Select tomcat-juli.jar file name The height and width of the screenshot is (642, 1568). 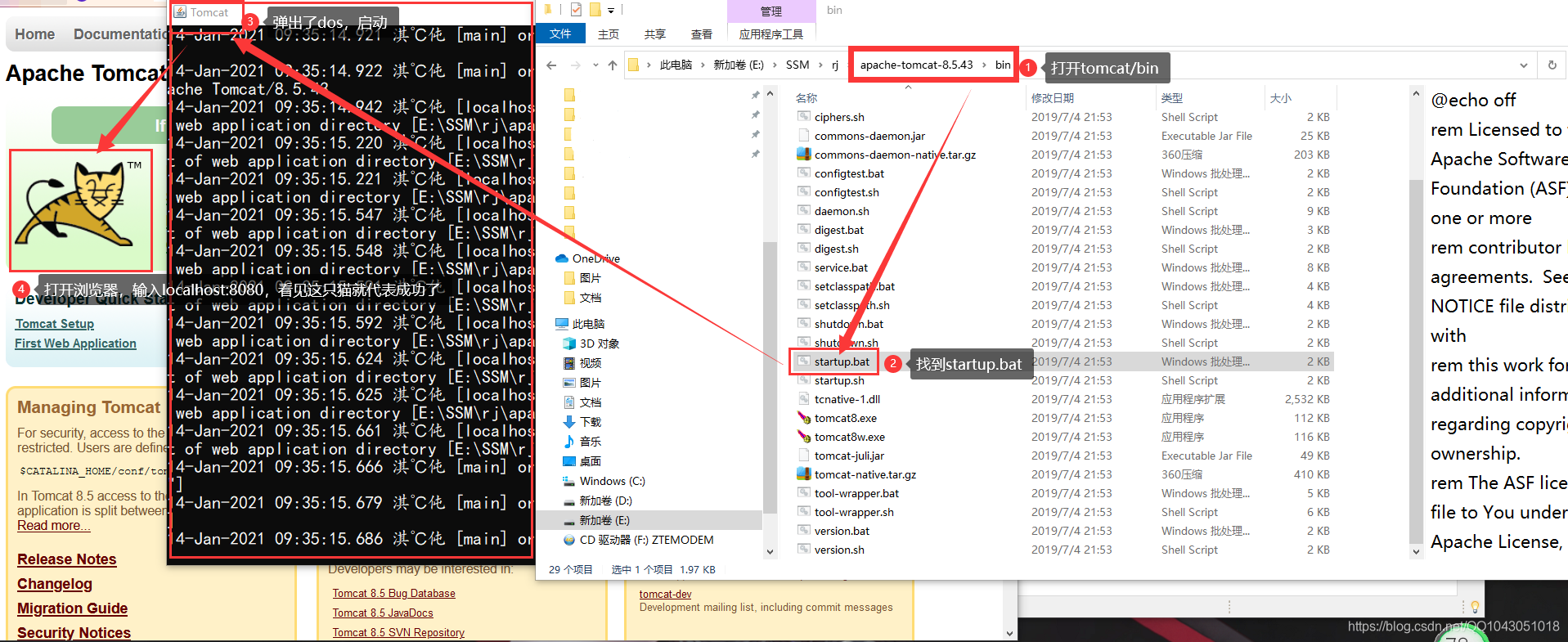(x=849, y=456)
